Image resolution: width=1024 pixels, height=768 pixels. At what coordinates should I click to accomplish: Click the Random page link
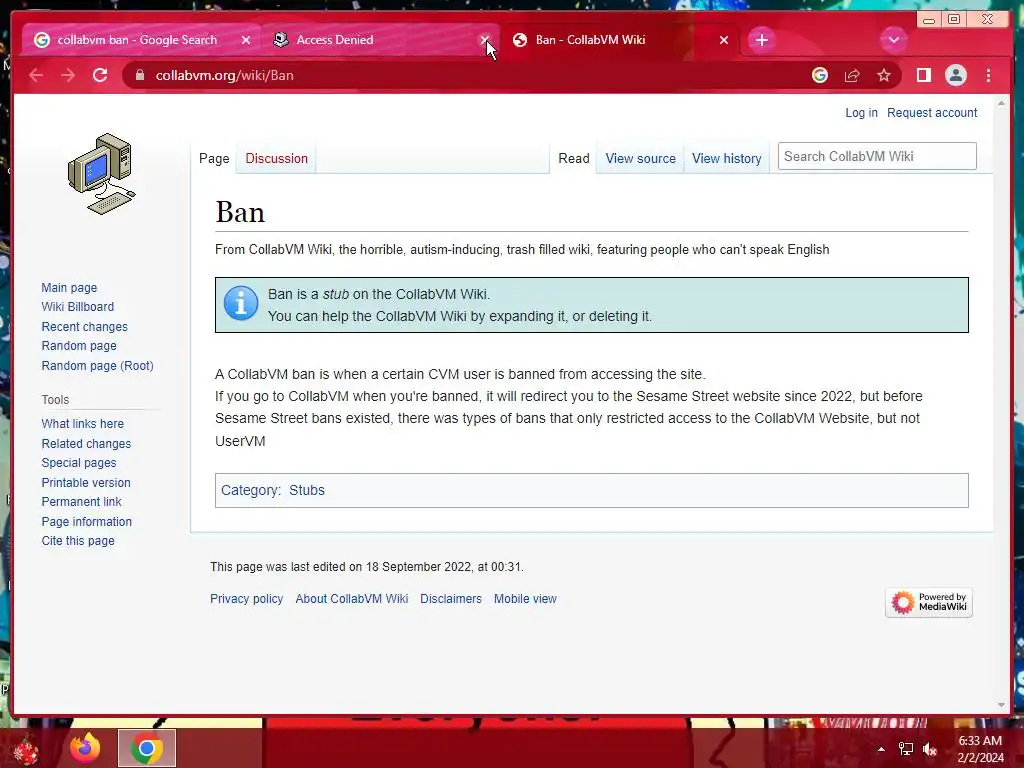click(x=79, y=345)
